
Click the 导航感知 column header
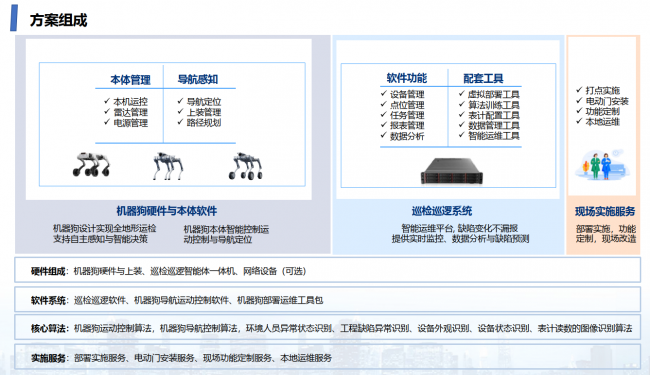click(x=198, y=79)
